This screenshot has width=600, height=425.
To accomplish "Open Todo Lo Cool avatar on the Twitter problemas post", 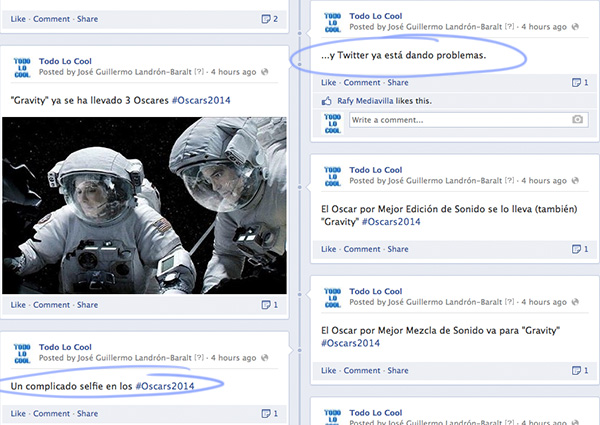I will [x=333, y=23].
